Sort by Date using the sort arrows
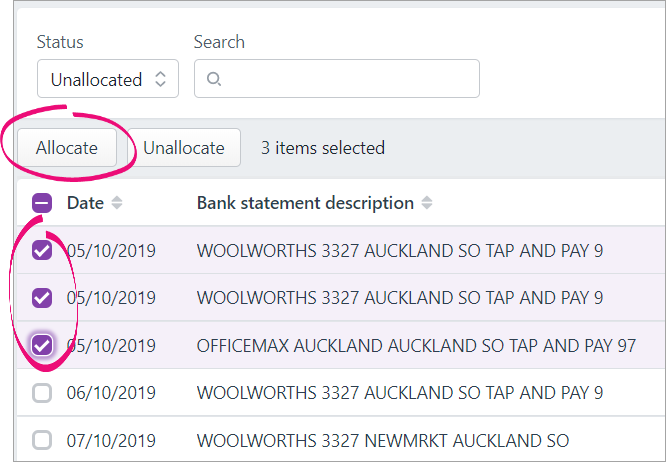 point(117,203)
